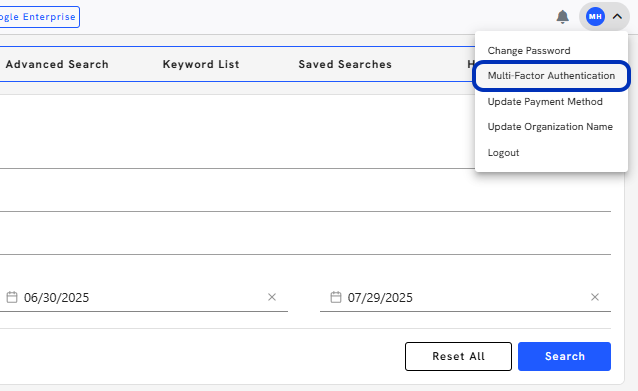Open calendar for 06/30/2025 date
The width and height of the screenshot is (638, 391).
pyautogui.click(x=12, y=297)
